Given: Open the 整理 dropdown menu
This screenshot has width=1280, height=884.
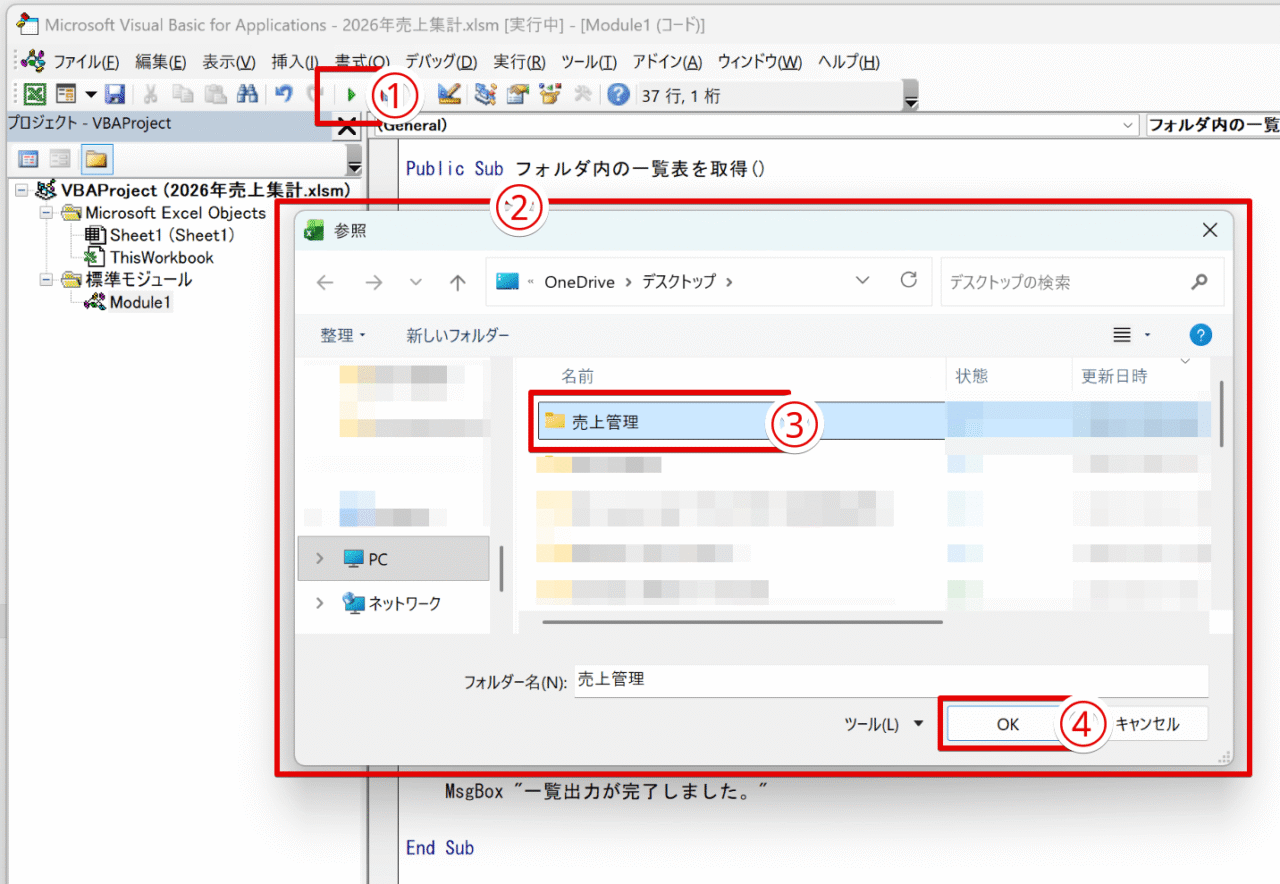Looking at the screenshot, I should [x=342, y=335].
